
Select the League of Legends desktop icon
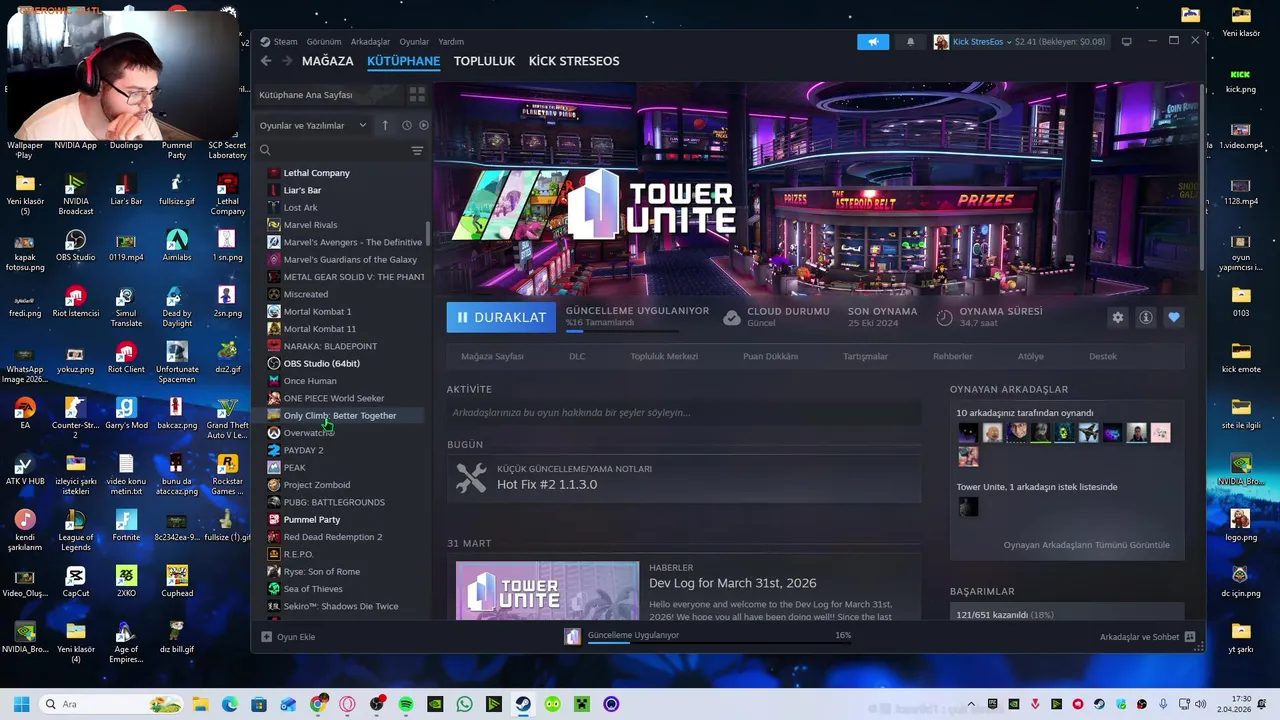pyautogui.click(x=76, y=531)
